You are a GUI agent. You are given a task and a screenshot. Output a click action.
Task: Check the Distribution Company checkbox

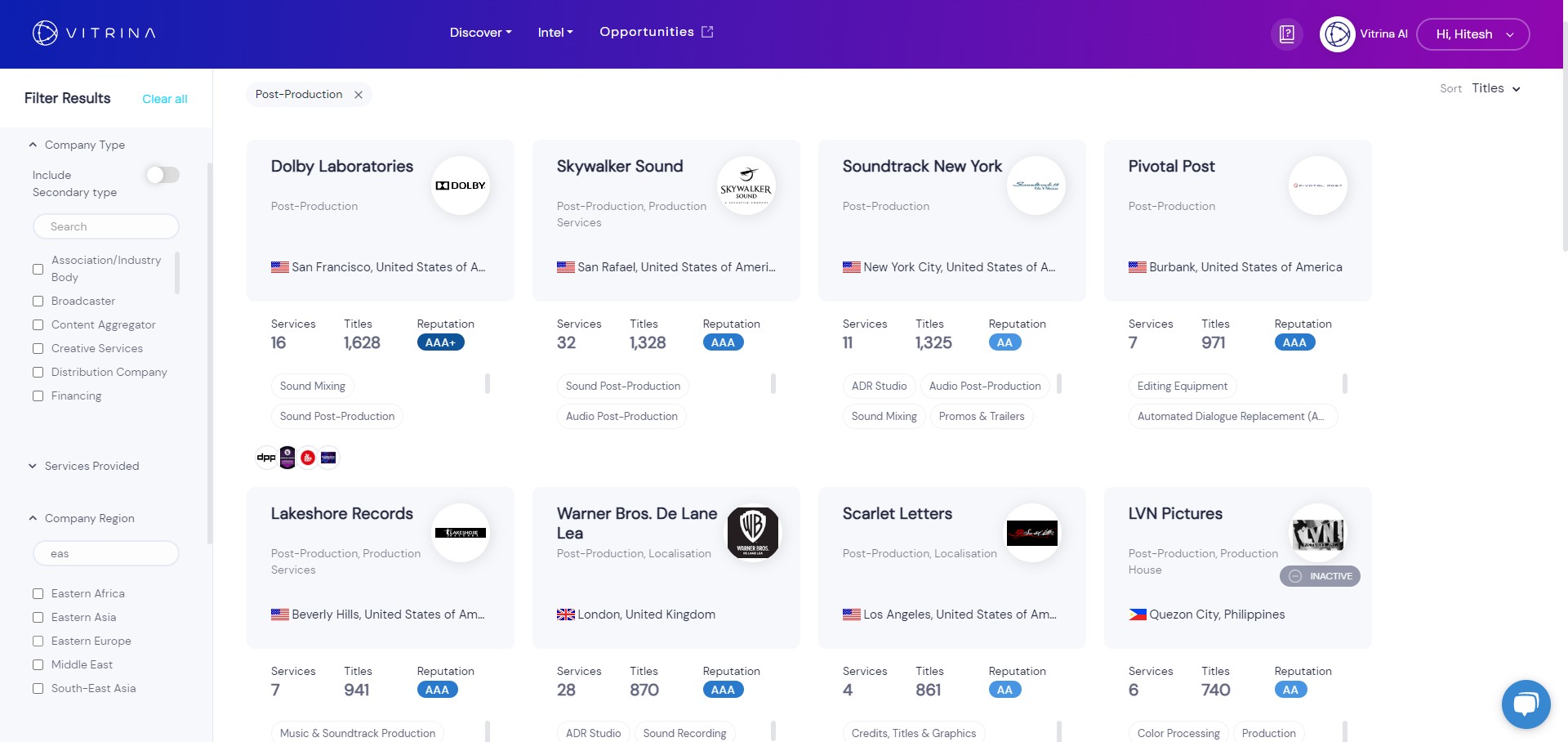click(x=38, y=373)
